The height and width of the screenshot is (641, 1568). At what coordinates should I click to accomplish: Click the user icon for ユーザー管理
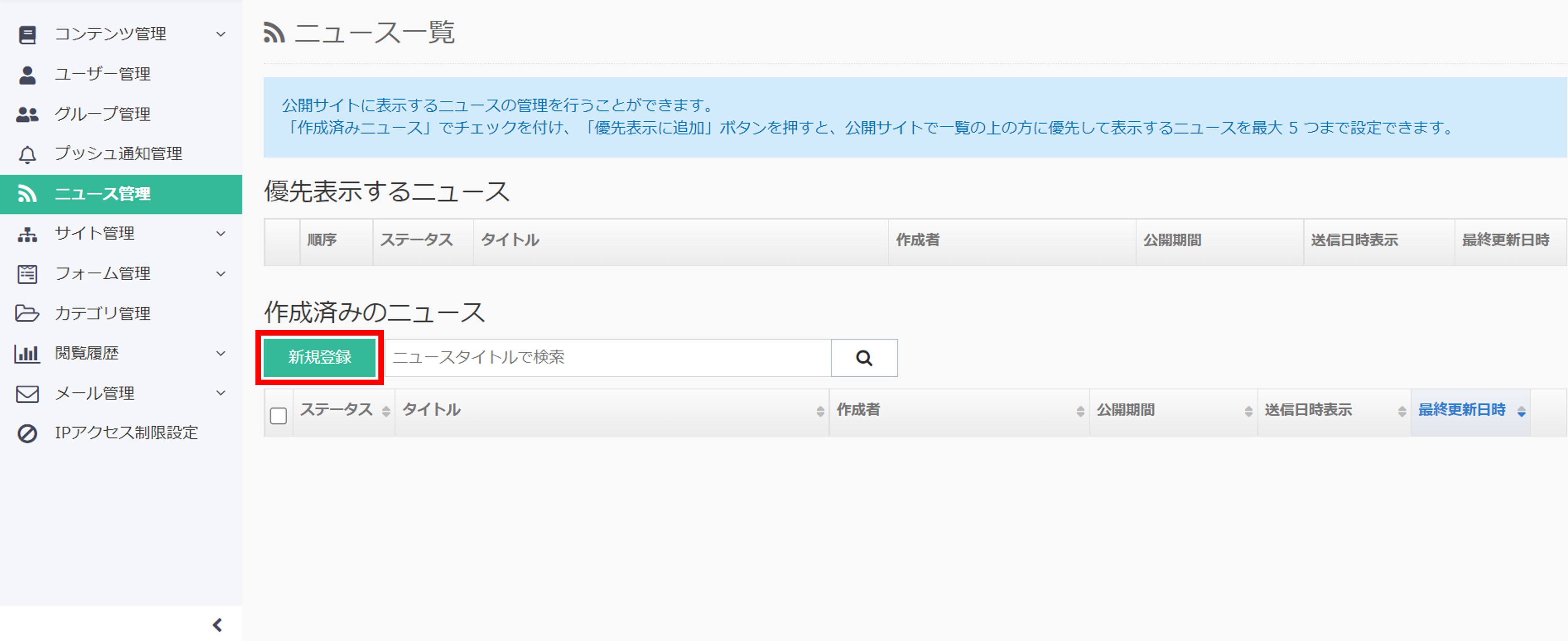[27, 75]
